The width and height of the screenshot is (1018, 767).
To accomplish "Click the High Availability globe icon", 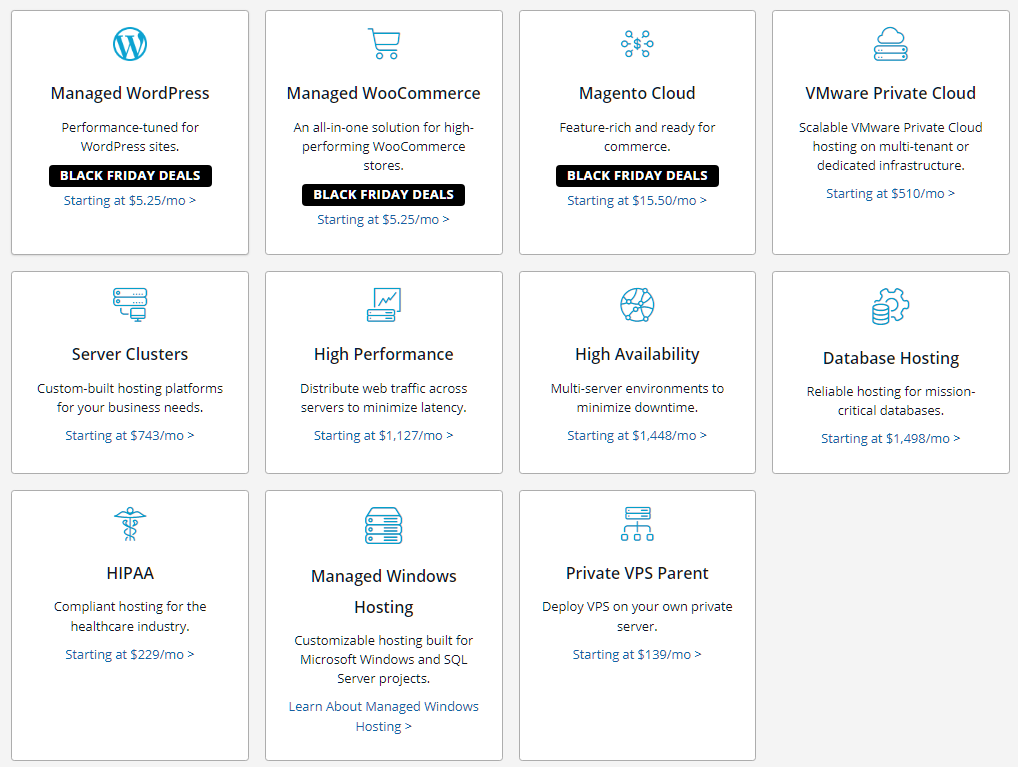I will coord(637,304).
